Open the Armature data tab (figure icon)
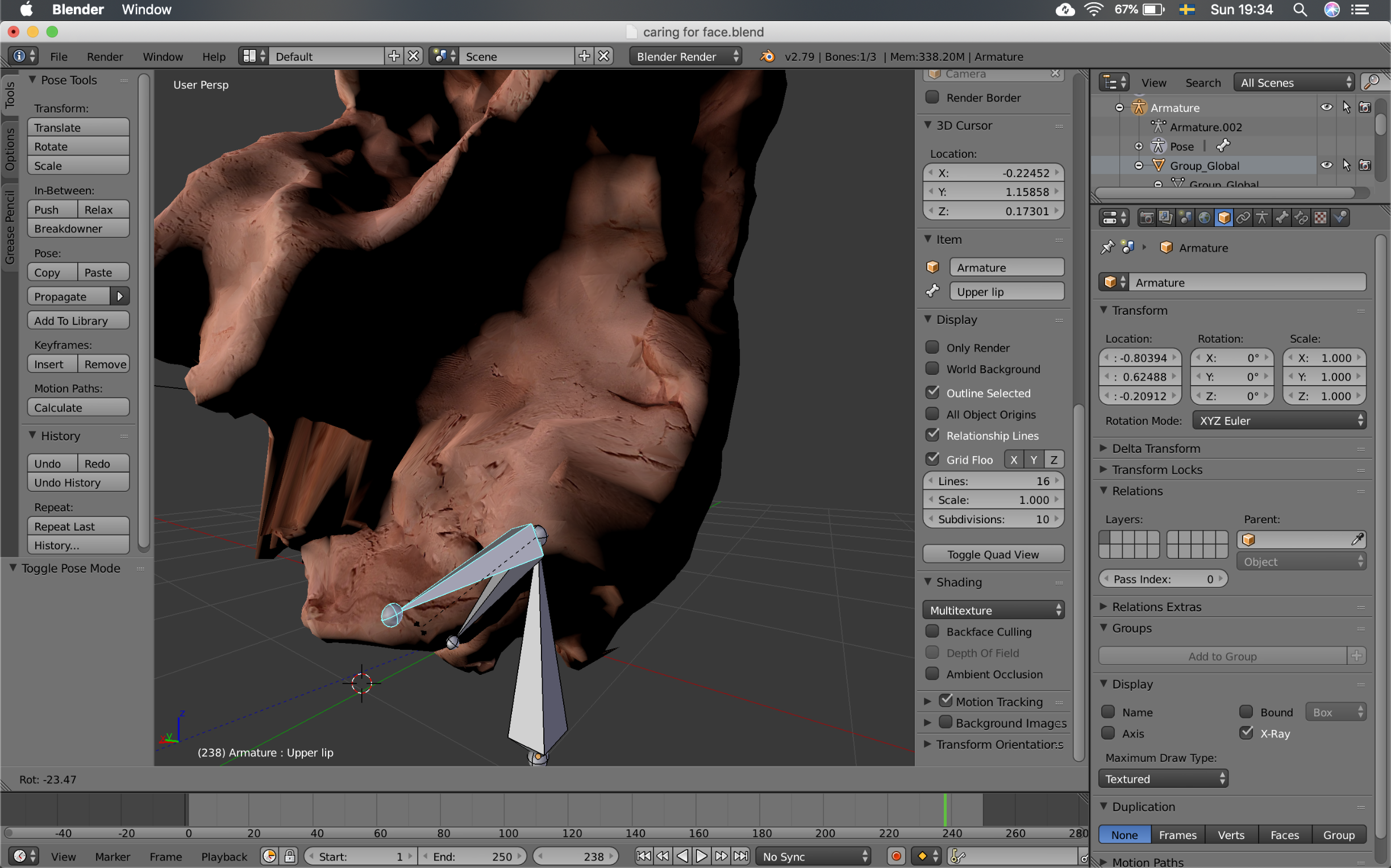The image size is (1391, 868). (1262, 218)
